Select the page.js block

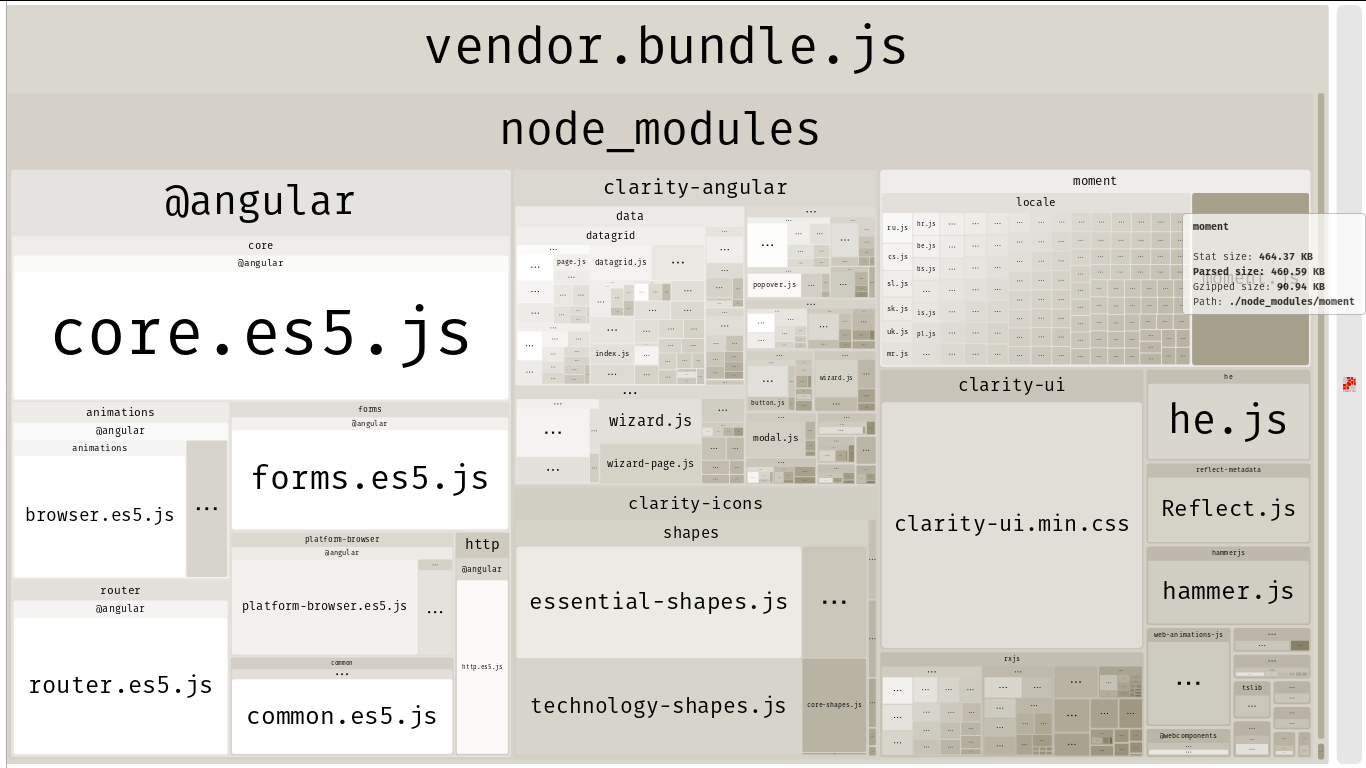pos(571,261)
